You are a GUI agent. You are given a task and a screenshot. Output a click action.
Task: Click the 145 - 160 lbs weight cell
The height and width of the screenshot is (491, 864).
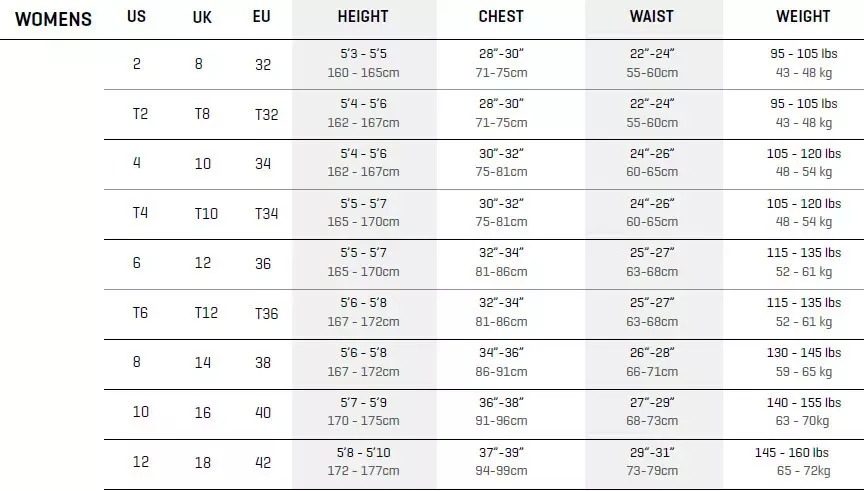point(791,453)
